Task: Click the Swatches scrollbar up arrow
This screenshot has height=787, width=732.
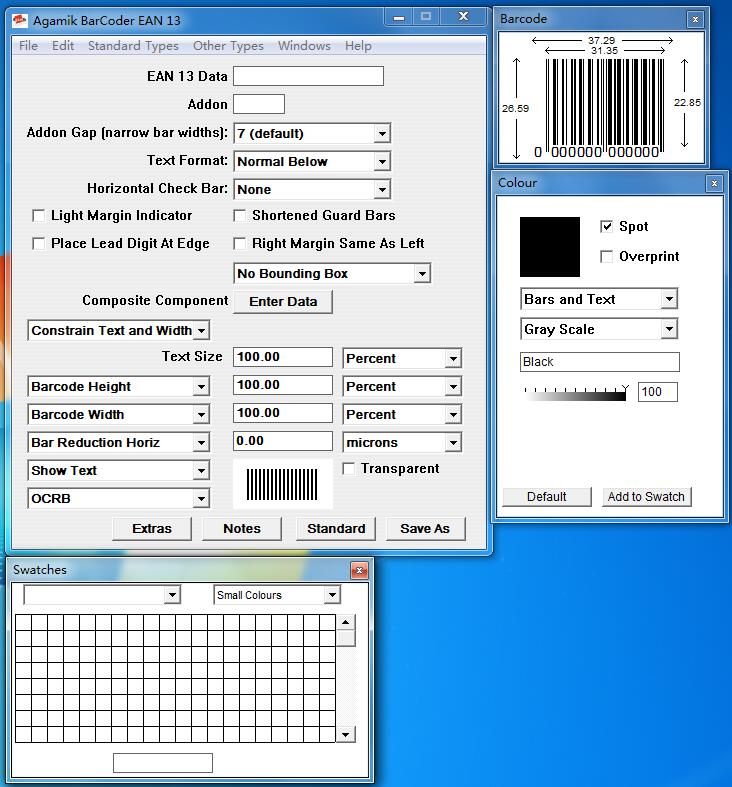Action: 345,623
